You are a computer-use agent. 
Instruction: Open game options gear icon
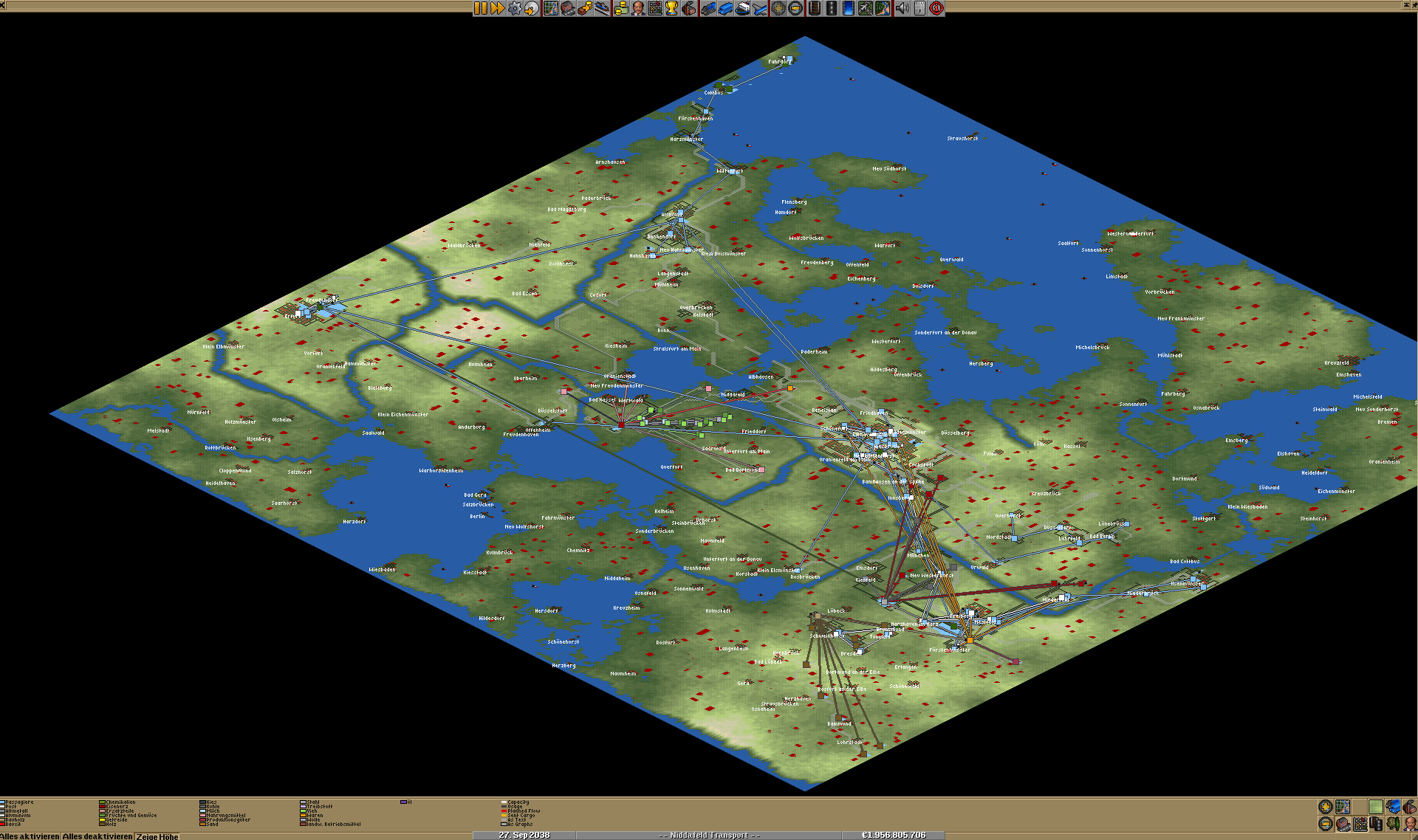pyautogui.click(x=515, y=8)
